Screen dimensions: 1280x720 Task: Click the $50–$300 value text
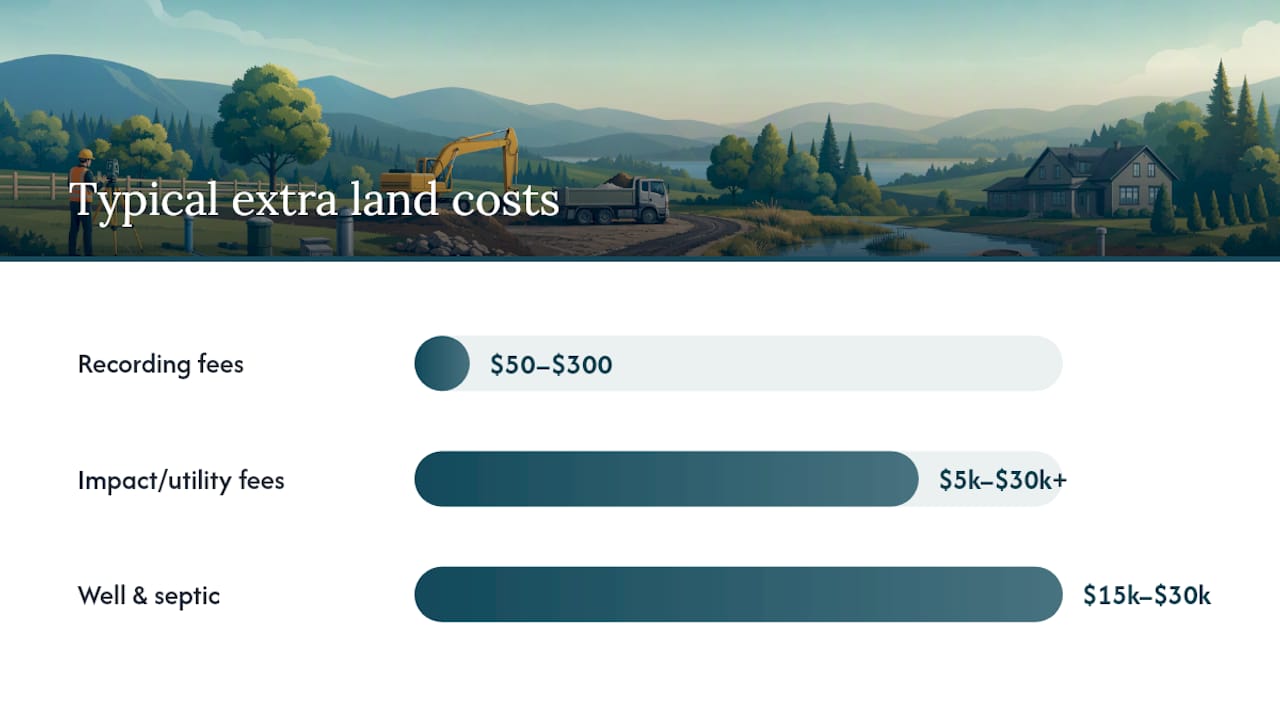551,365
